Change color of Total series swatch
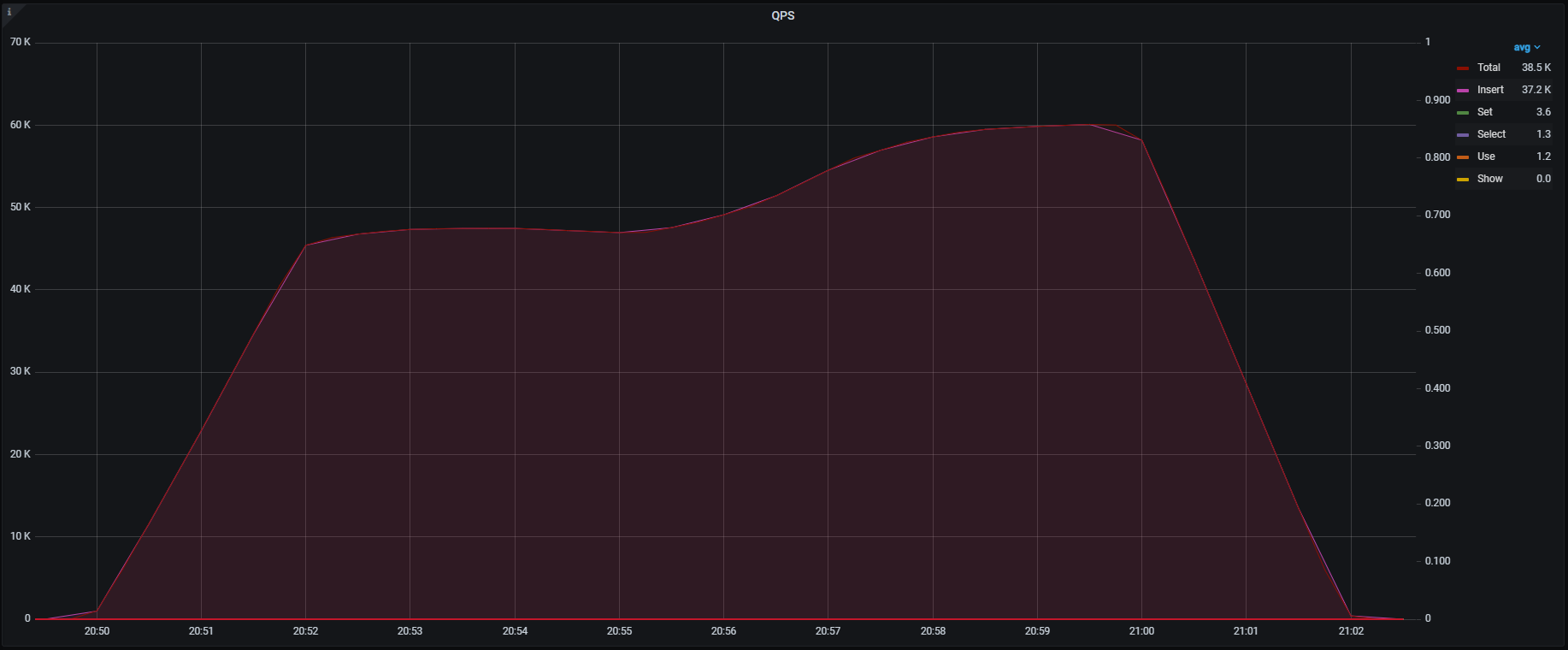This screenshot has height=650, width=1568. pos(1463,68)
